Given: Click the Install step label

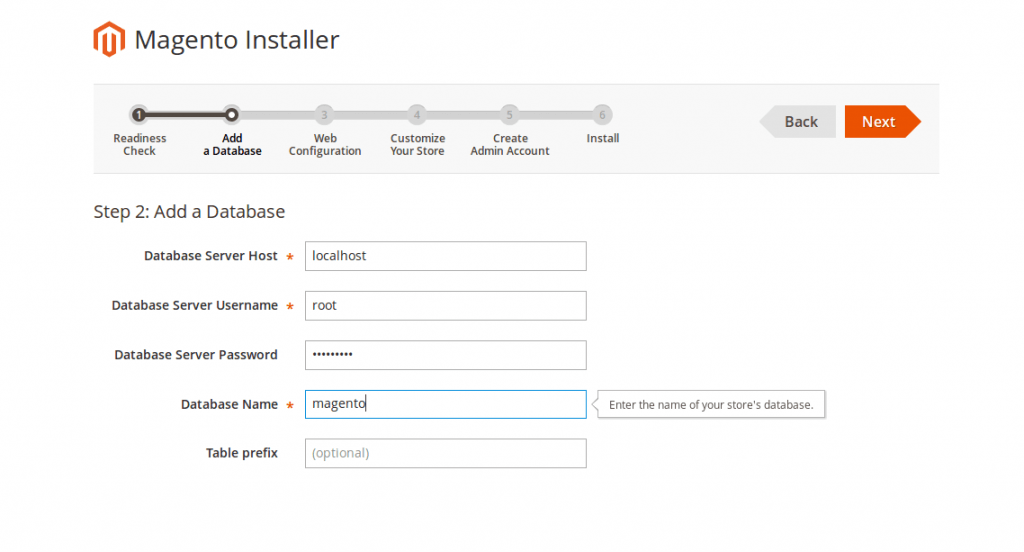Looking at the screenshot, I should [x=603, y=139].
